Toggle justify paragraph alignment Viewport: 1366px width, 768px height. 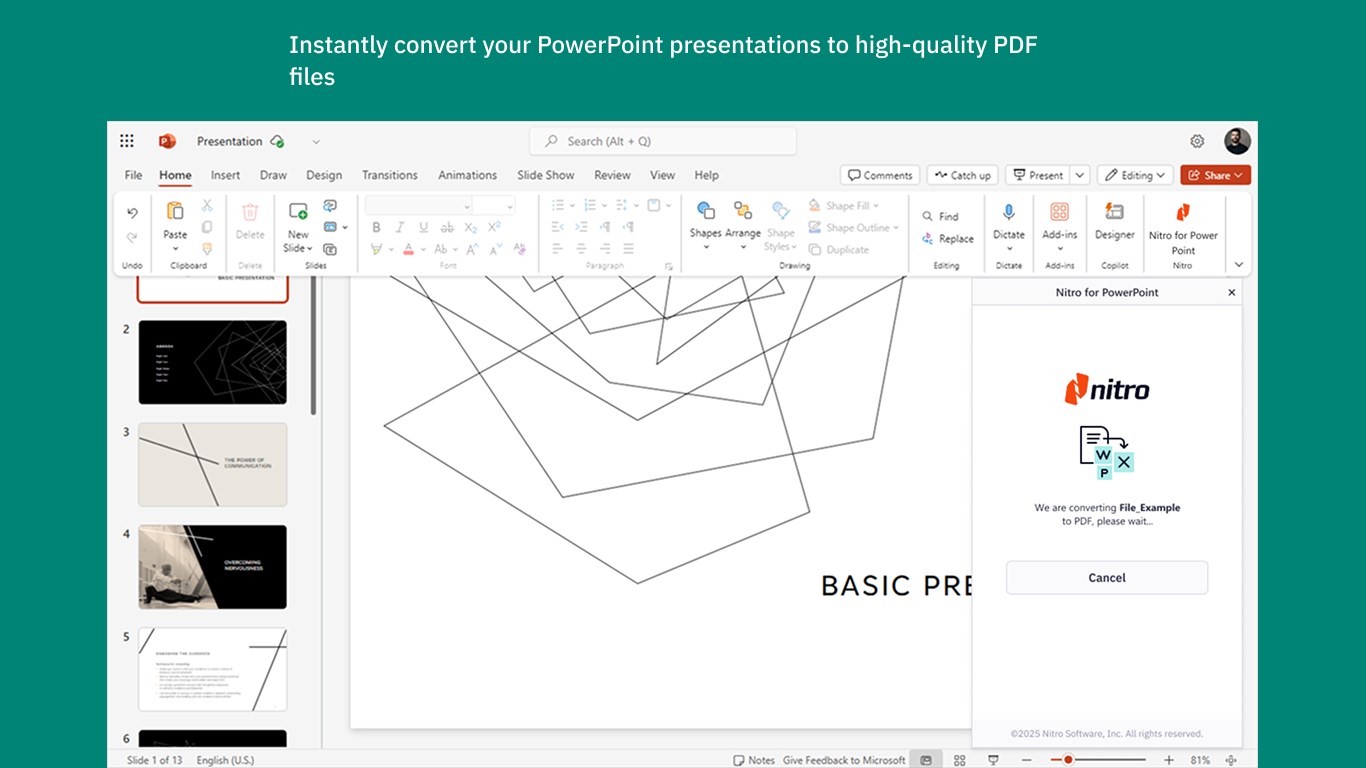pos(629,249)
